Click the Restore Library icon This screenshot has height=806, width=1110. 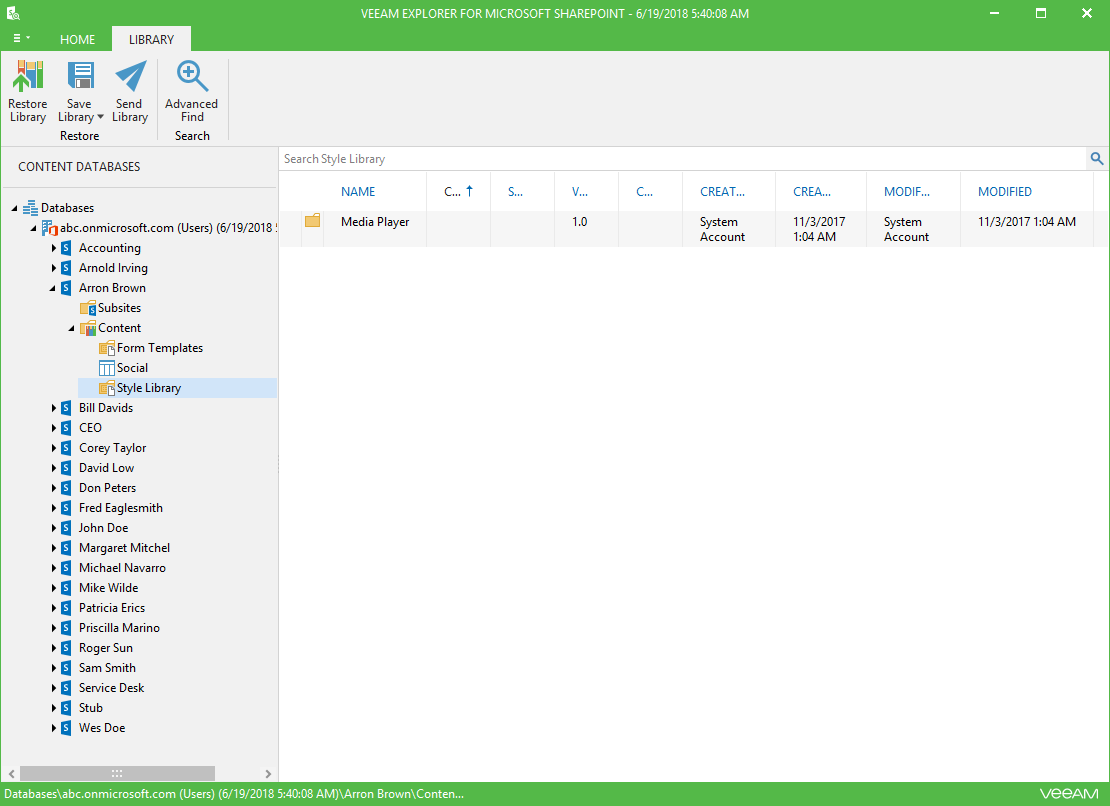[x=28, y=76]
